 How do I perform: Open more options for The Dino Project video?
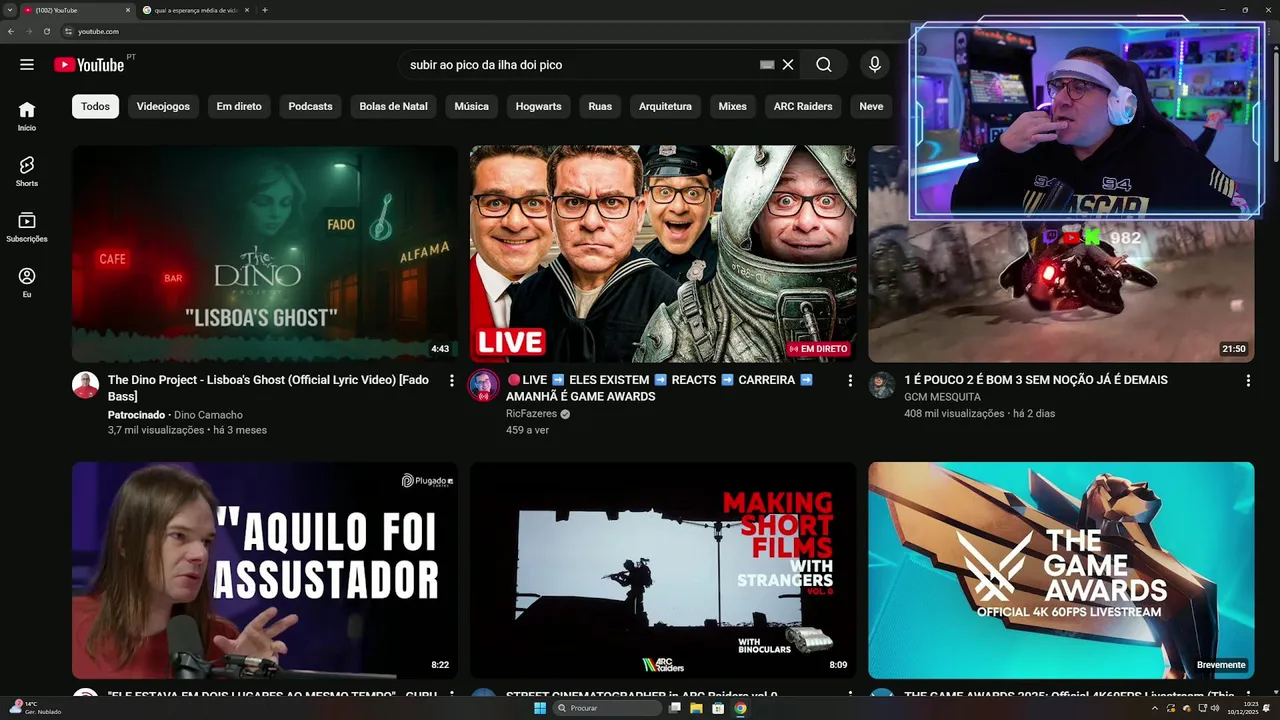click(x=452, y=381)
